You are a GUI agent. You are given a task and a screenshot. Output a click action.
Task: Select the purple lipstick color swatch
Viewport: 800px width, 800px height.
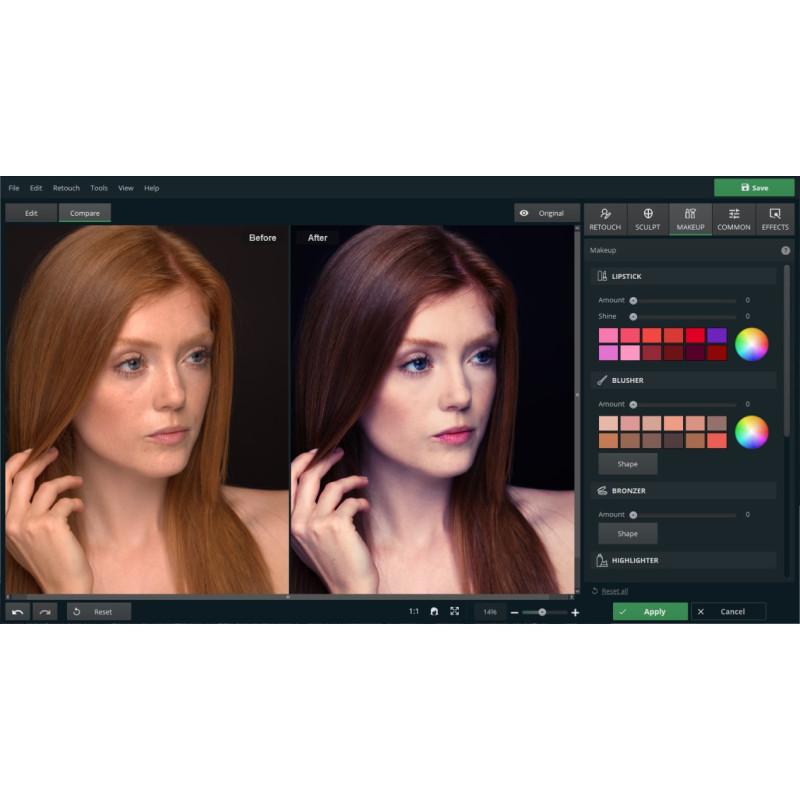716,335
